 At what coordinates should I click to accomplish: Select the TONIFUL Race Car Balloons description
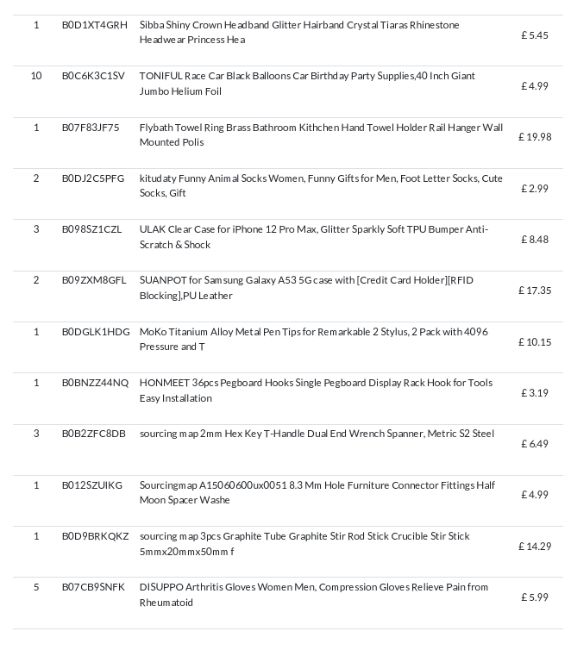307,83
